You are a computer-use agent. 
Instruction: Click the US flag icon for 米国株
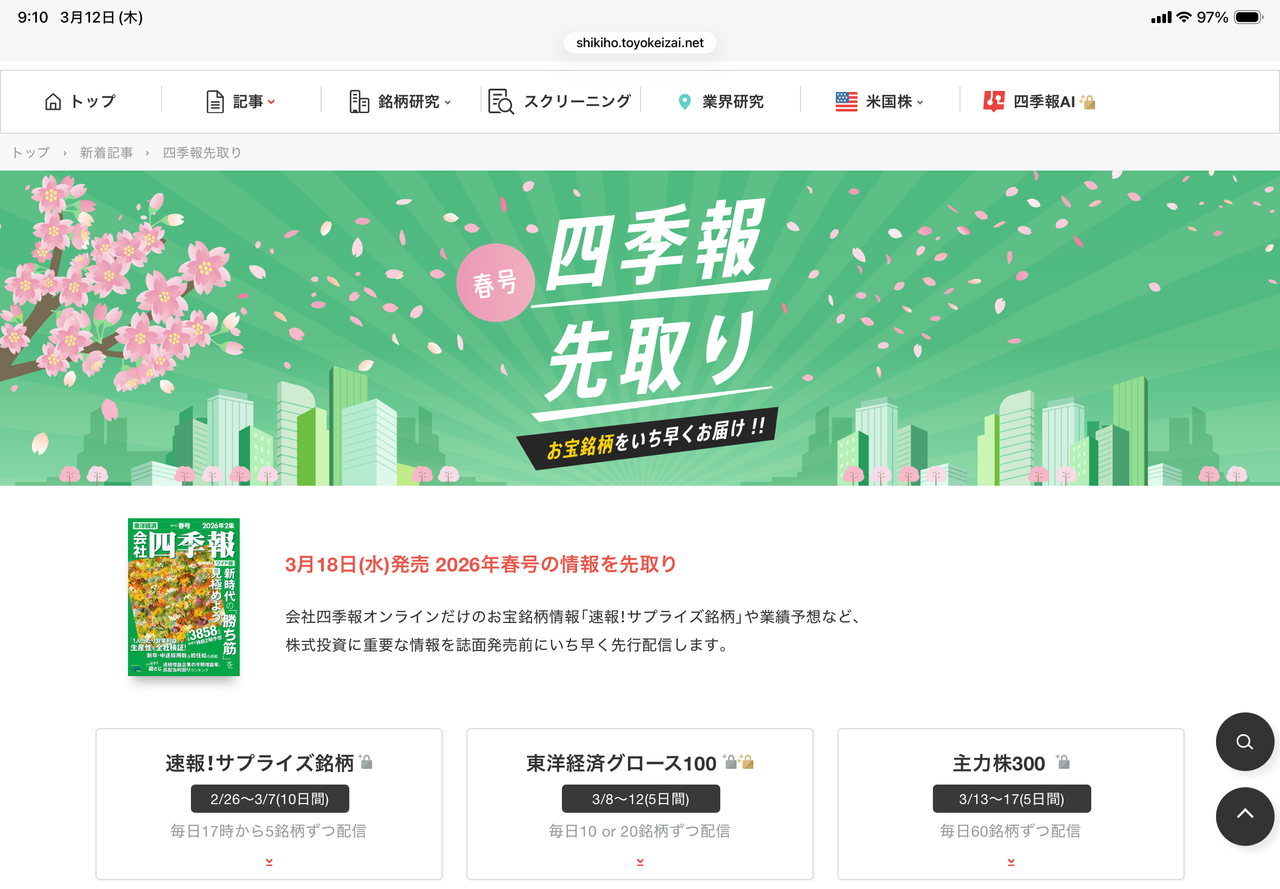pos(846,101)
